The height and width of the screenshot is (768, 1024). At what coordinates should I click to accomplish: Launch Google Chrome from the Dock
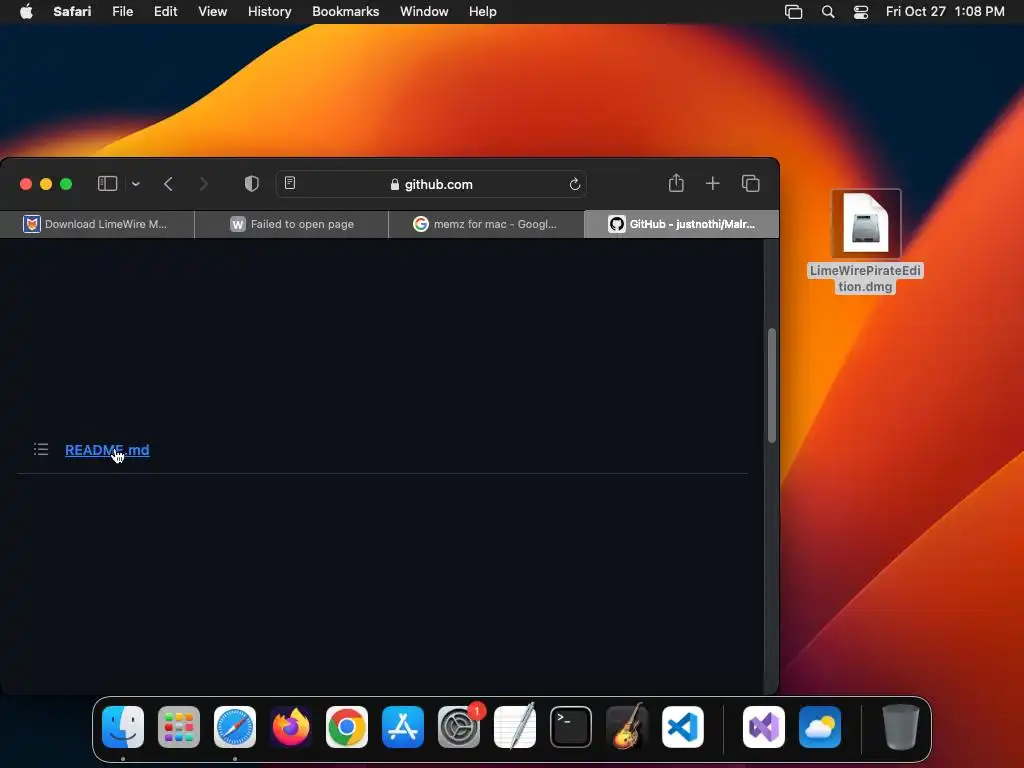[x=347, y=727]
